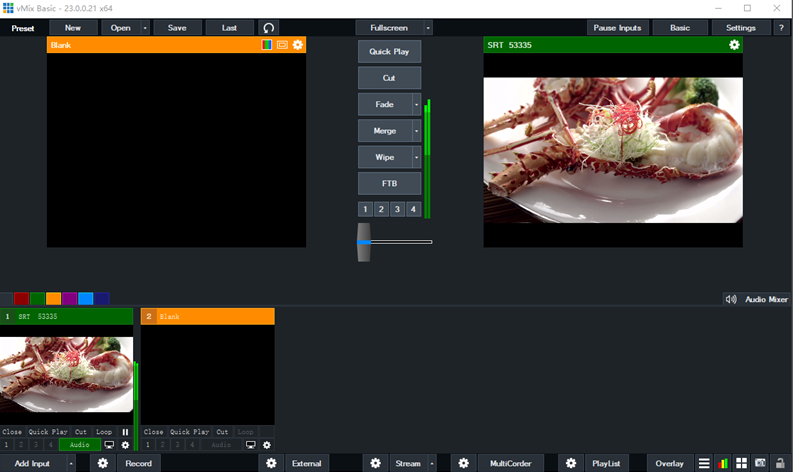
Task: Click the SRT 53335 output video view
Action: (613, 150)
